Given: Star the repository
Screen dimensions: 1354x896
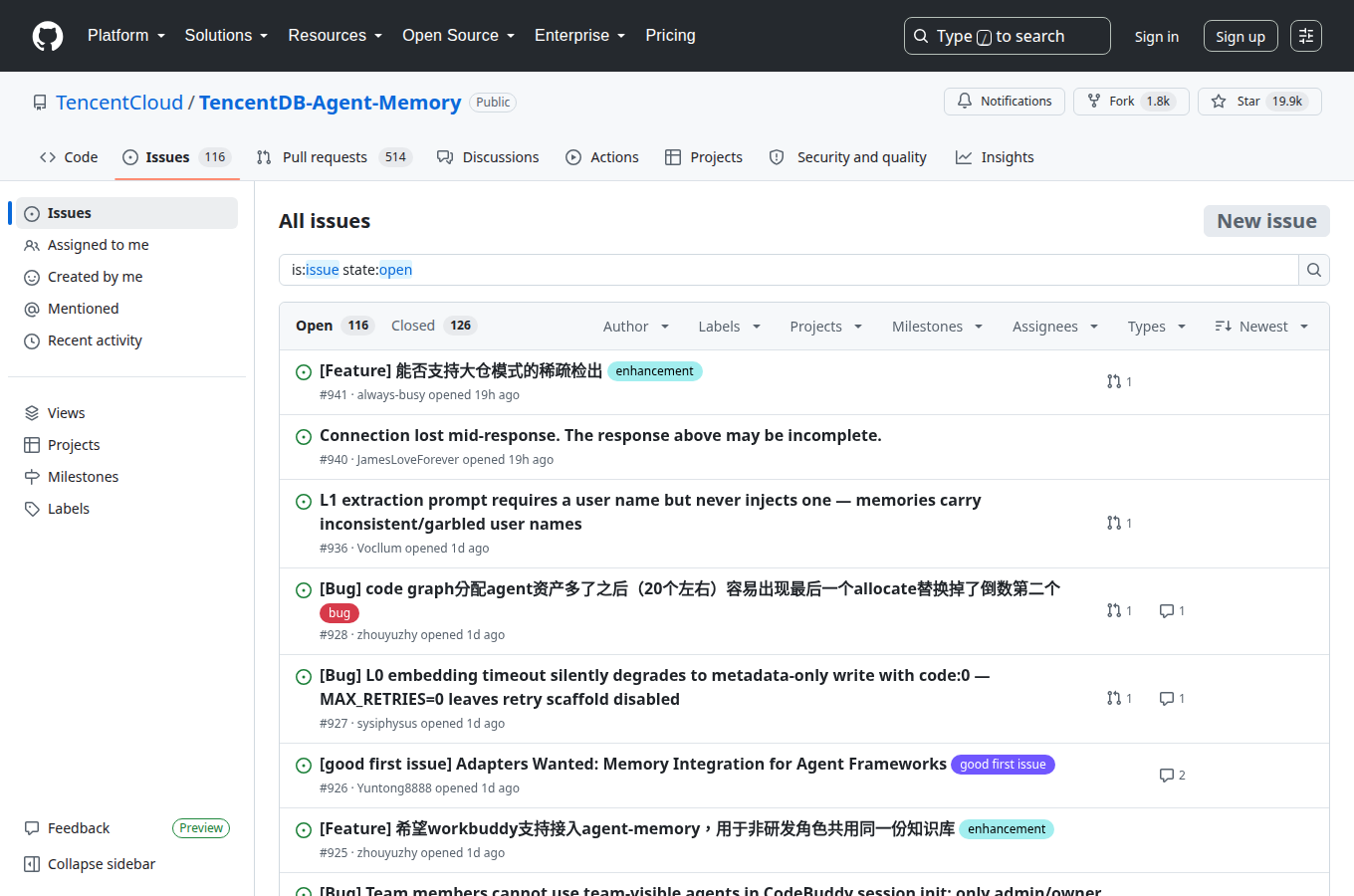Looking at the screenshot, I should click(1259, 102).
